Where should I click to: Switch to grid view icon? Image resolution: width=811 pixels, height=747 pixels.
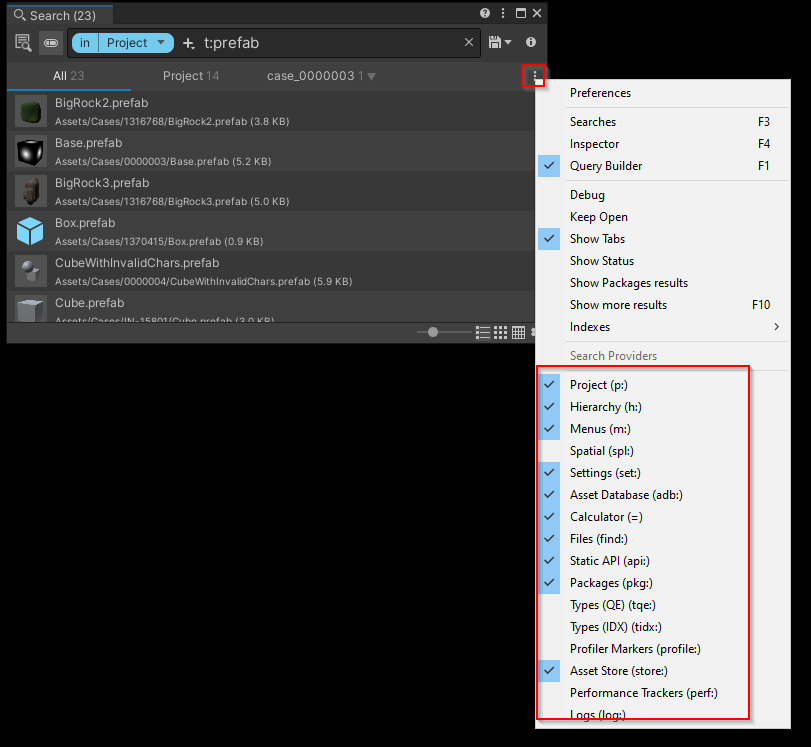[x=501, y=332]
